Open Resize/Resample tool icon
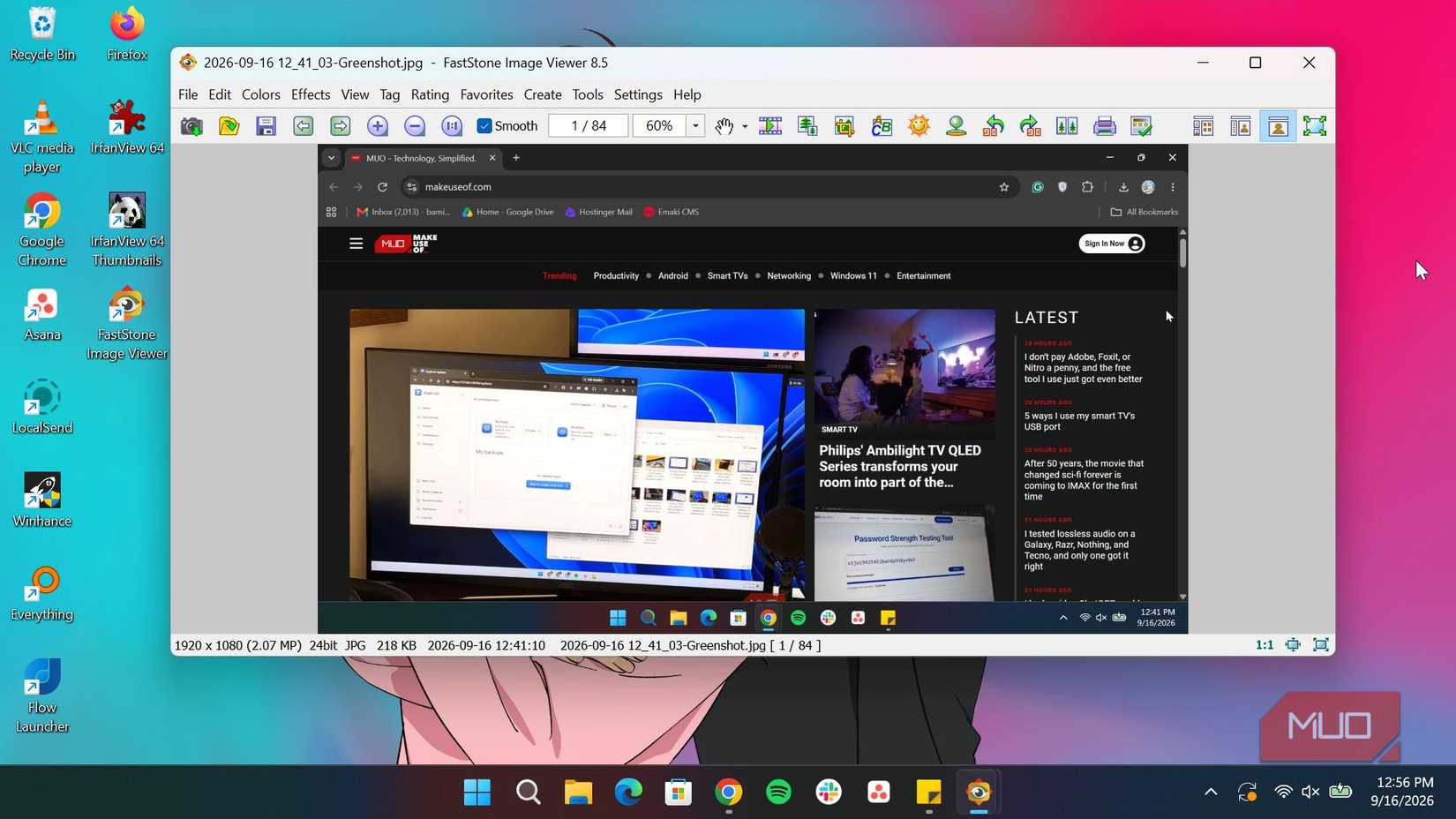 pyautogui.click(x=807, y=126)
